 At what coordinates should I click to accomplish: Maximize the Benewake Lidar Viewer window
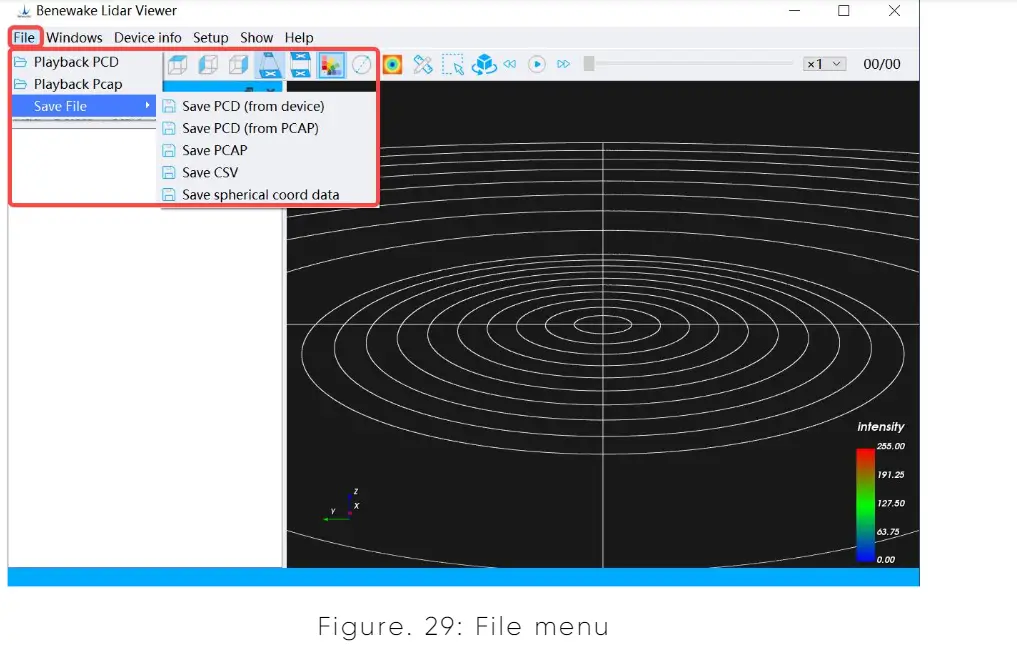click(844, 10)
